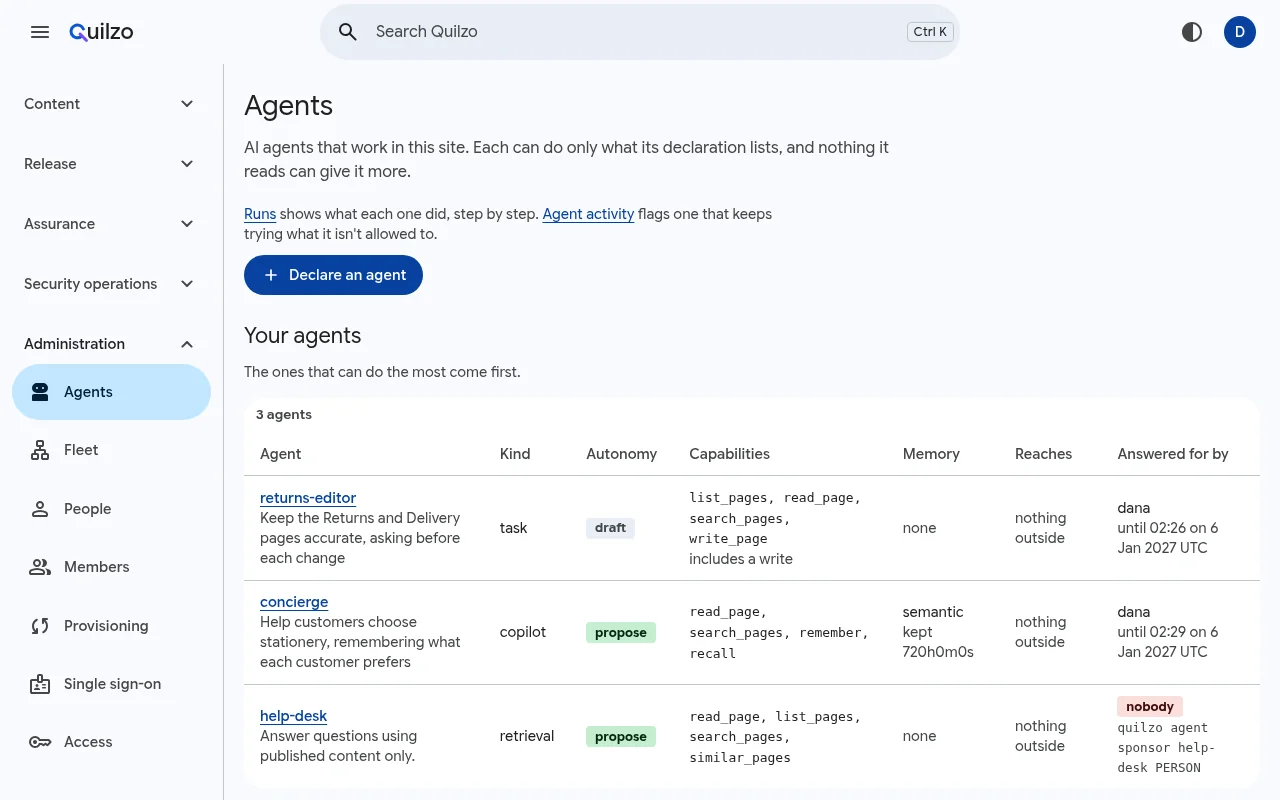Screen dimensions: 1280x800
Task: Follow the Runs link
Action: point(260,214)
